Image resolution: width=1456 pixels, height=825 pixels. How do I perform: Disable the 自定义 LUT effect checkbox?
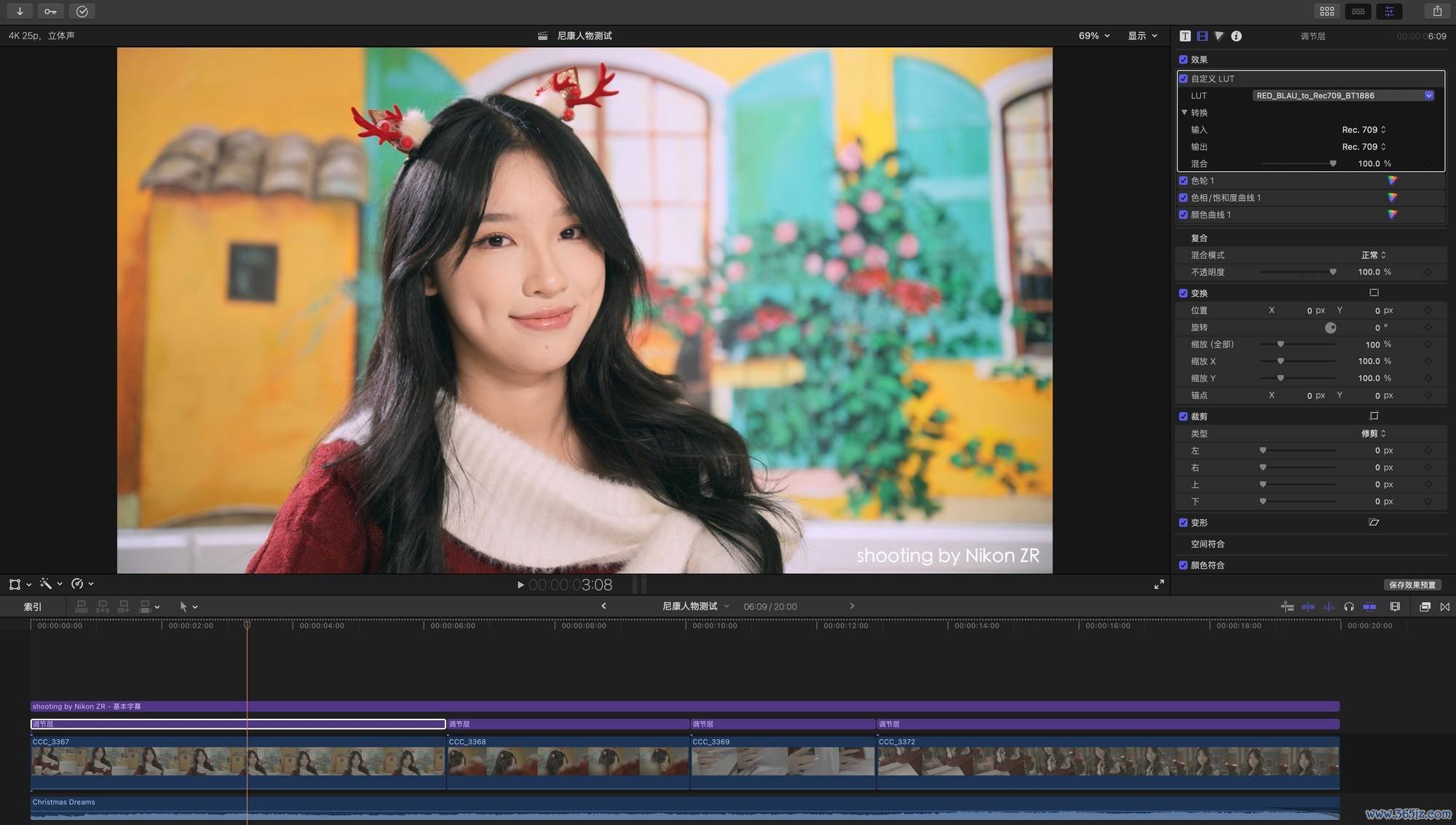coord(1183,79)
